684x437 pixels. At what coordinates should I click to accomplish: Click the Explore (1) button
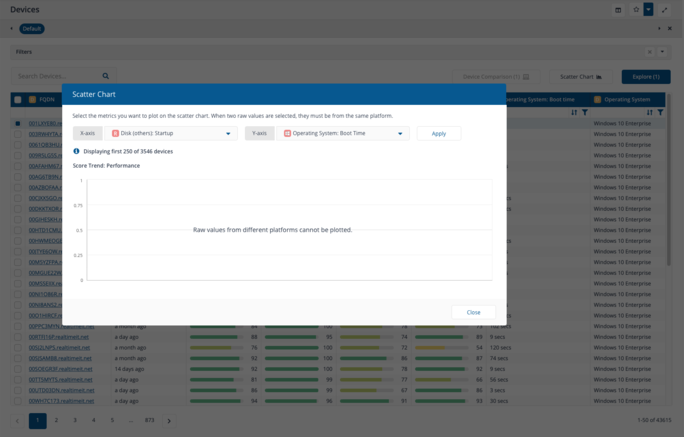[646, 76]
